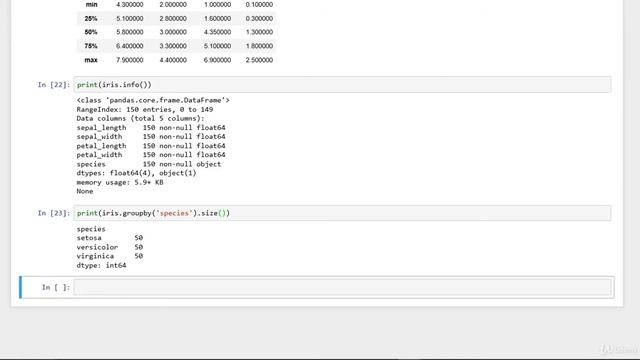Select the In [23] groupby code cell
640x360 pixels.
tap(342, 213)
